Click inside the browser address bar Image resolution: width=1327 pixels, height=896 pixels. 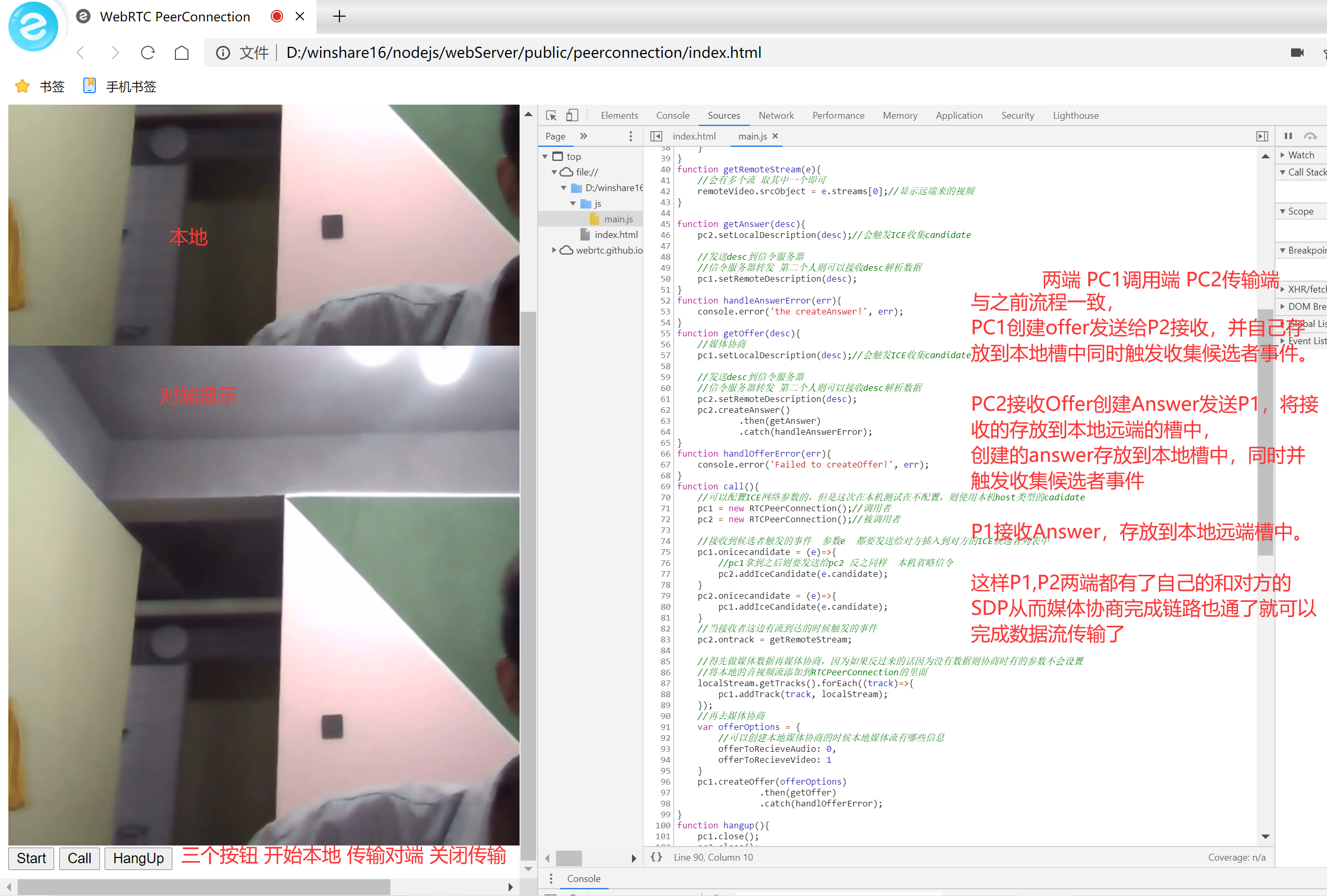click(x=514, y=53)
